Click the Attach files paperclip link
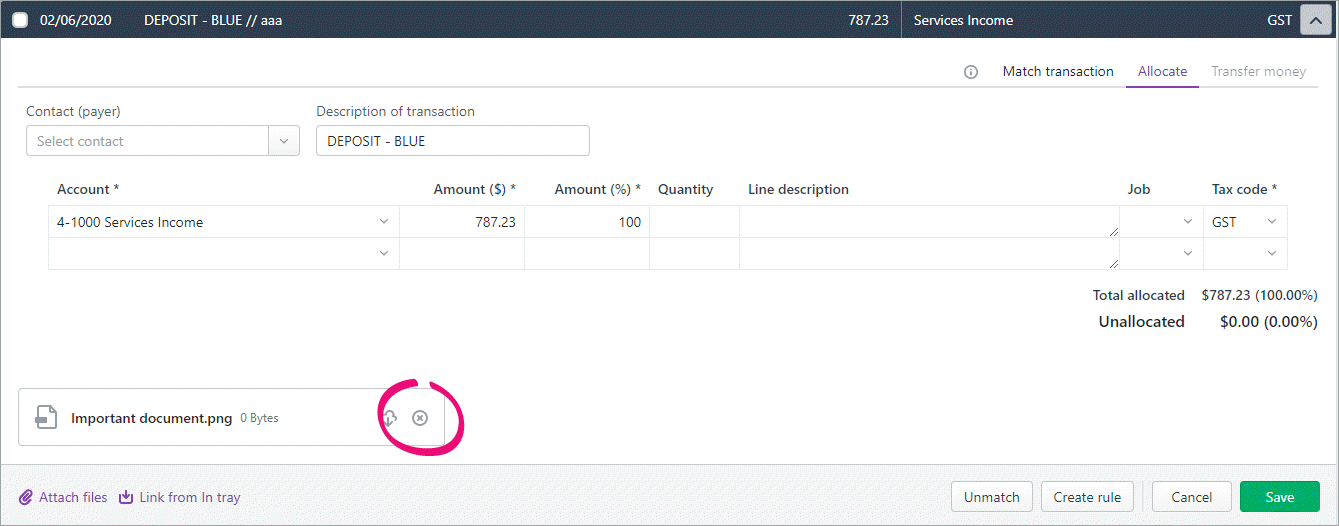1339x526 pixels. click(x=63, y=497)
